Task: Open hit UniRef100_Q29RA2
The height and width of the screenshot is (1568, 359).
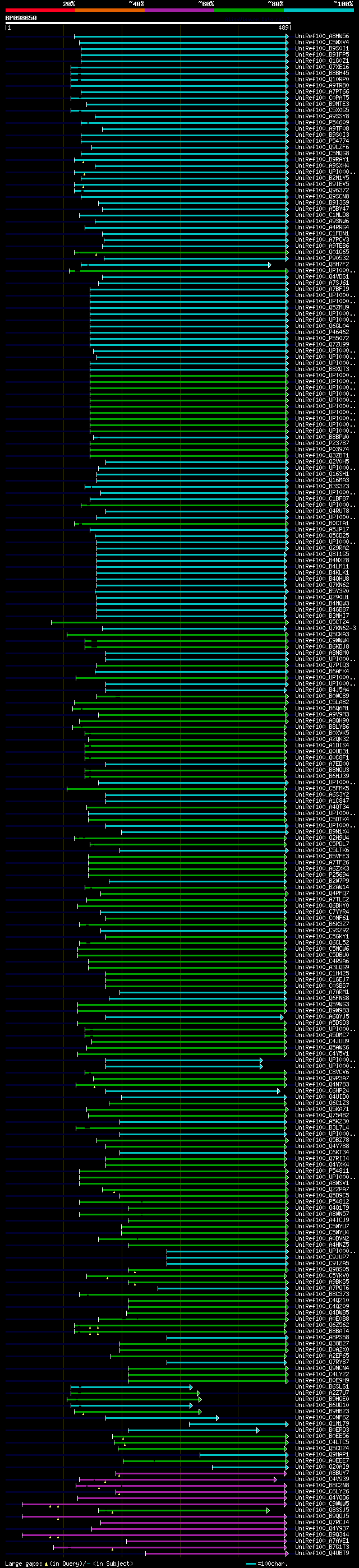Action: tap(322, 548)
